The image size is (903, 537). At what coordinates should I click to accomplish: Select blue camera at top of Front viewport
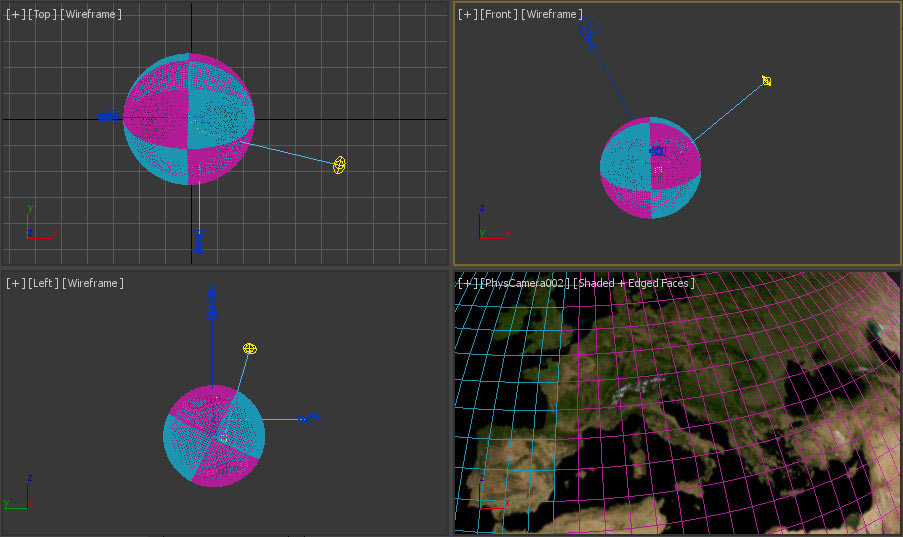587,35
